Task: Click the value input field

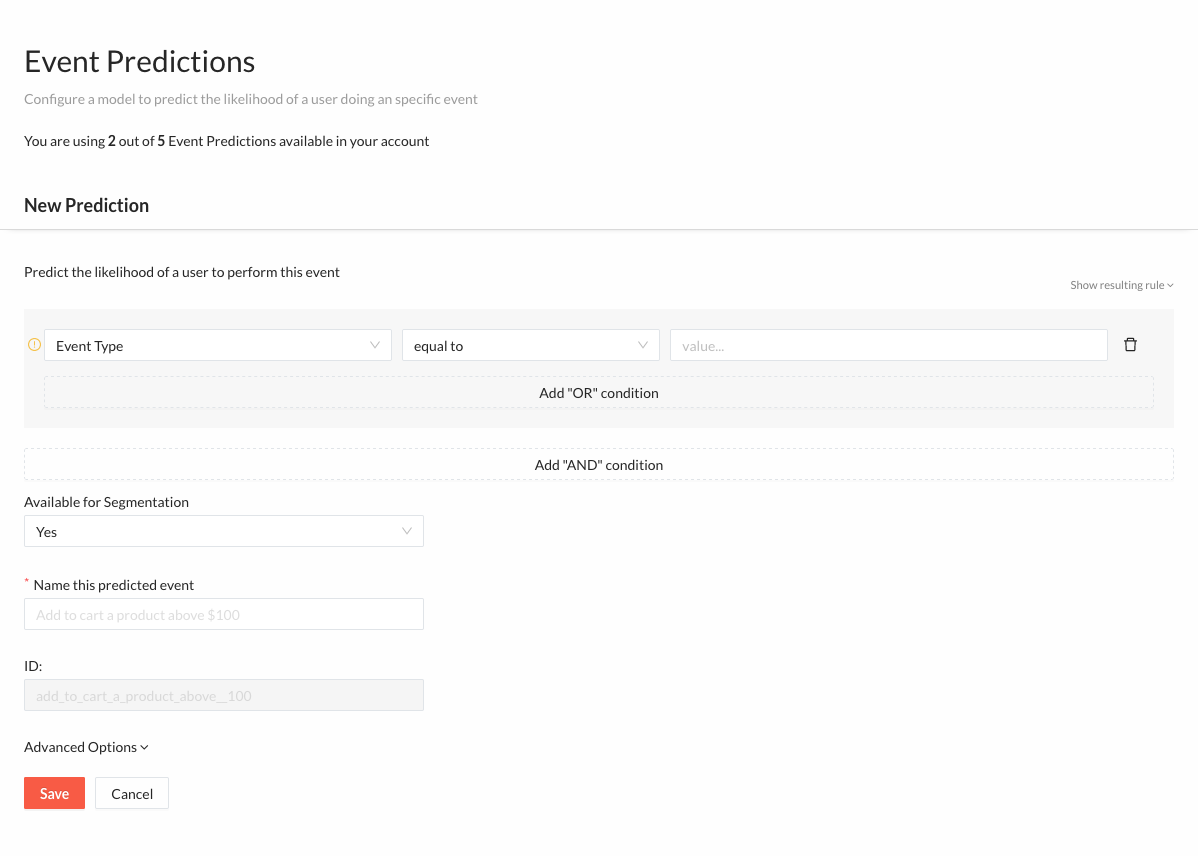Action: (889, 345)
